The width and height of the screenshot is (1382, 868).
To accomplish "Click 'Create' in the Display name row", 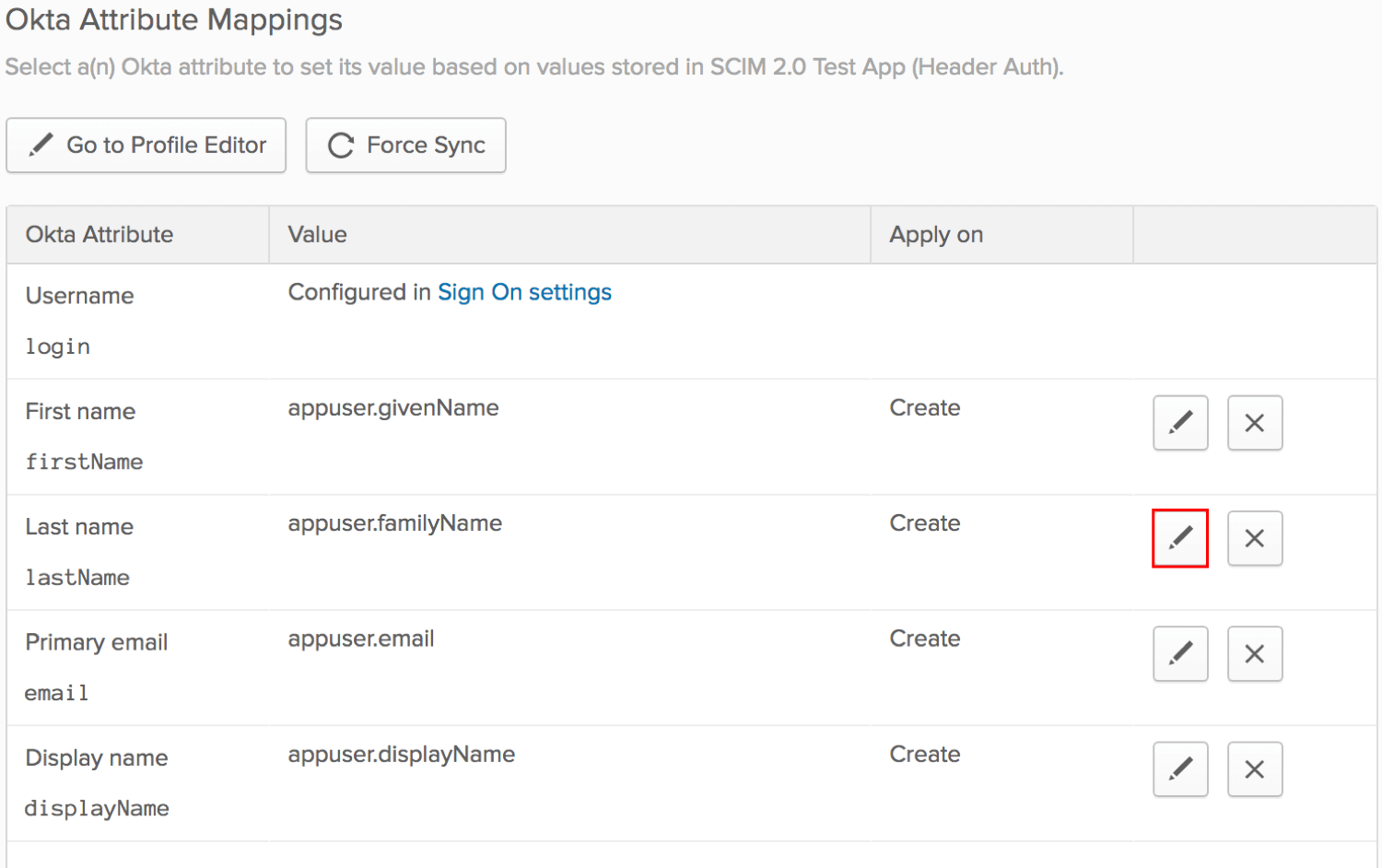I will click(925, 755).
